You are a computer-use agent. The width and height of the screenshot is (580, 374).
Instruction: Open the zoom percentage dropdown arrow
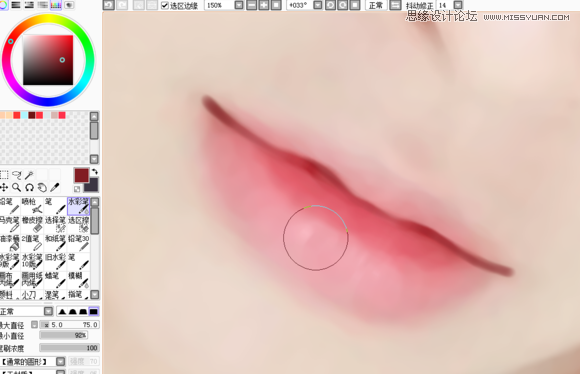coord(239,5)
